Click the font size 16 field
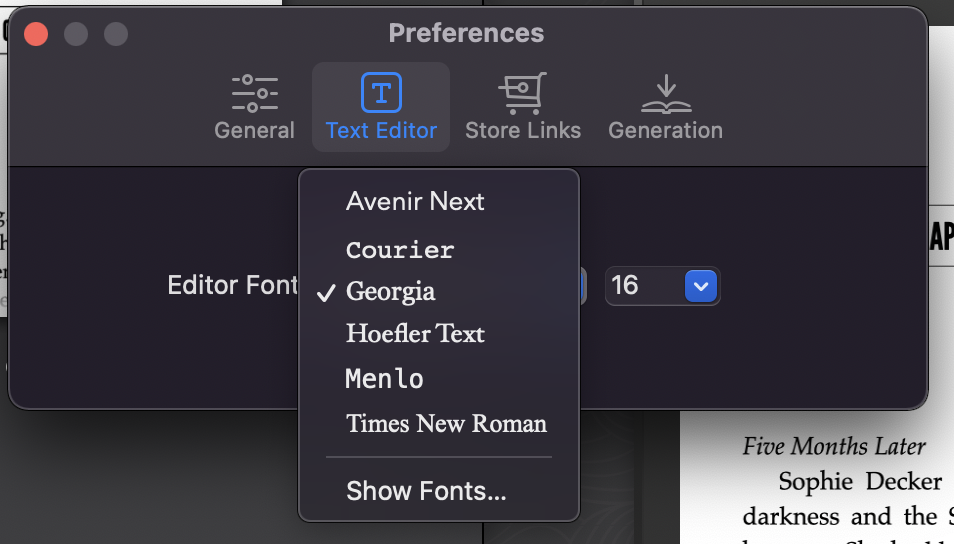The image size is (954, 544). [640, 286]
